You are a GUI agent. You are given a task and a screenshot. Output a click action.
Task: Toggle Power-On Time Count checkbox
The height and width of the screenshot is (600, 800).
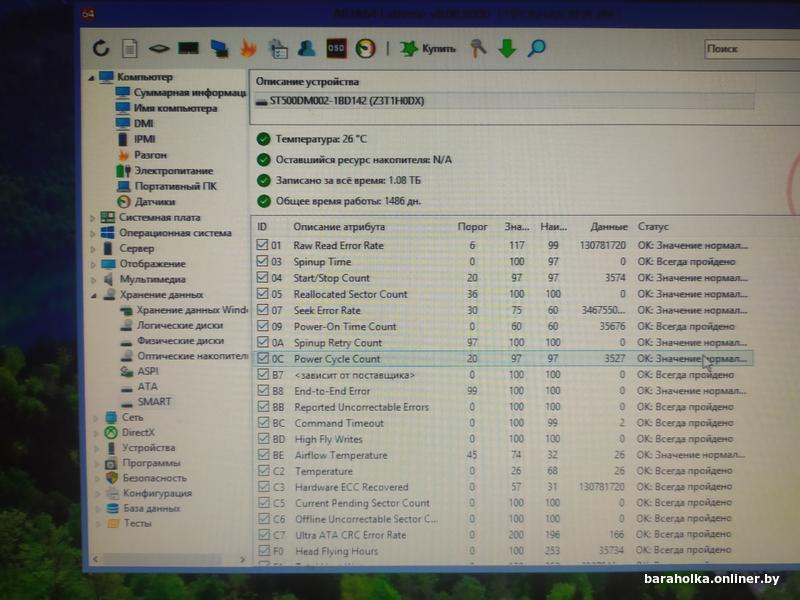click(x=263, y=326)
